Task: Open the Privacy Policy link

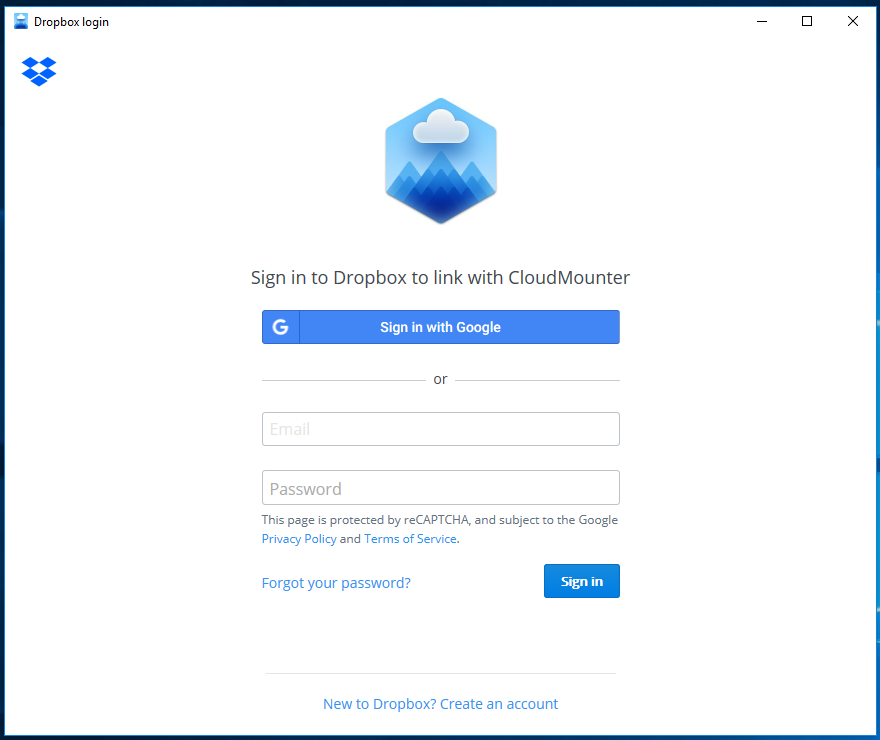Action: 299,539
